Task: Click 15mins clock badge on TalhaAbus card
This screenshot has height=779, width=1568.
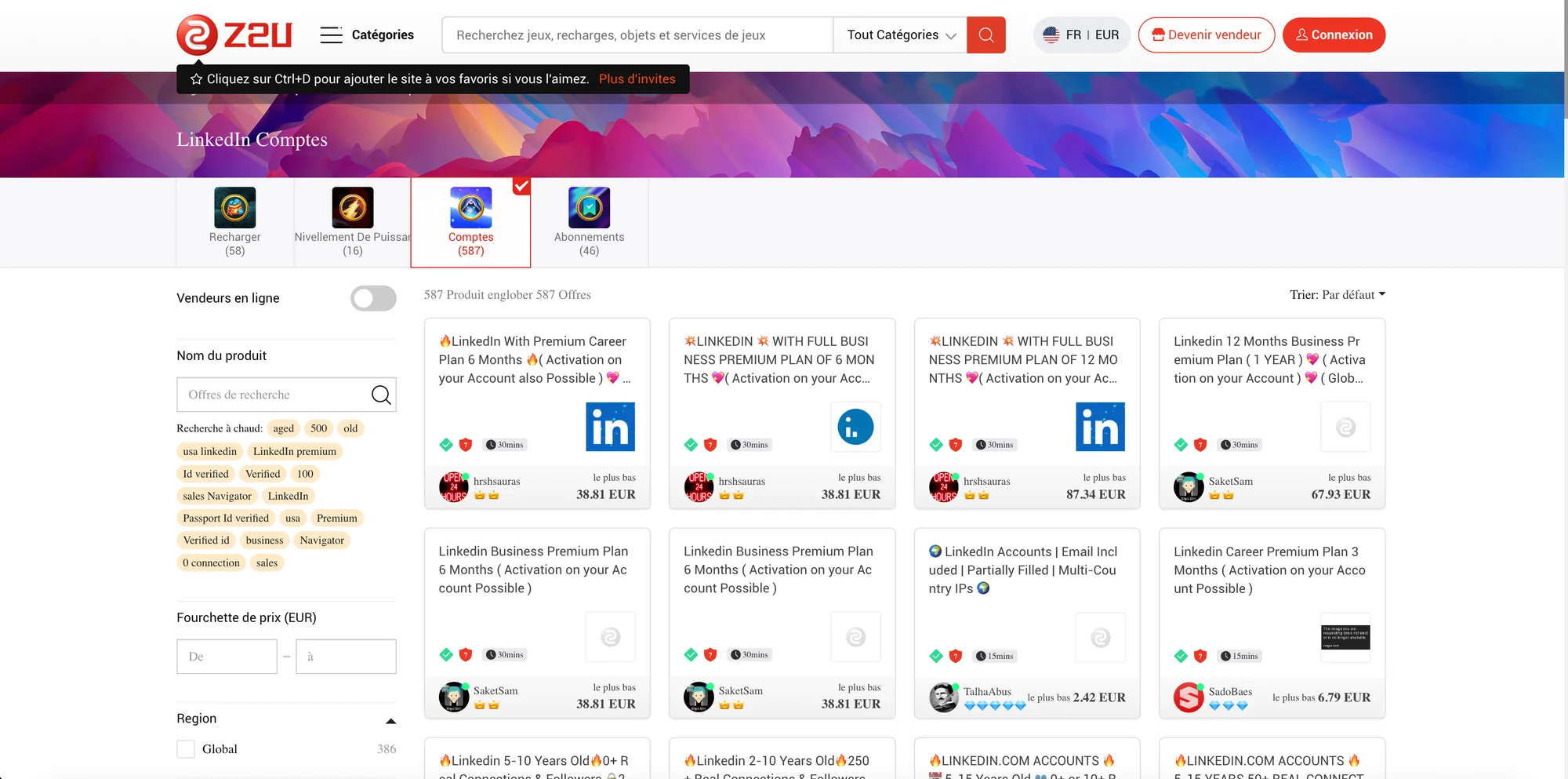Action: click(994, 656)
